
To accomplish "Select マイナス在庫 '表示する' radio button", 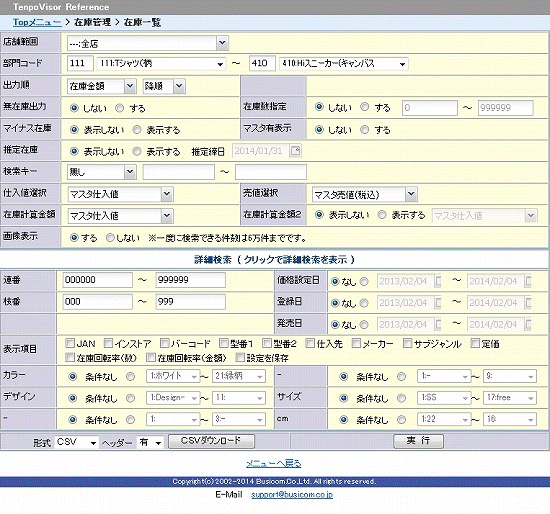I will click(x=137, y=130).
